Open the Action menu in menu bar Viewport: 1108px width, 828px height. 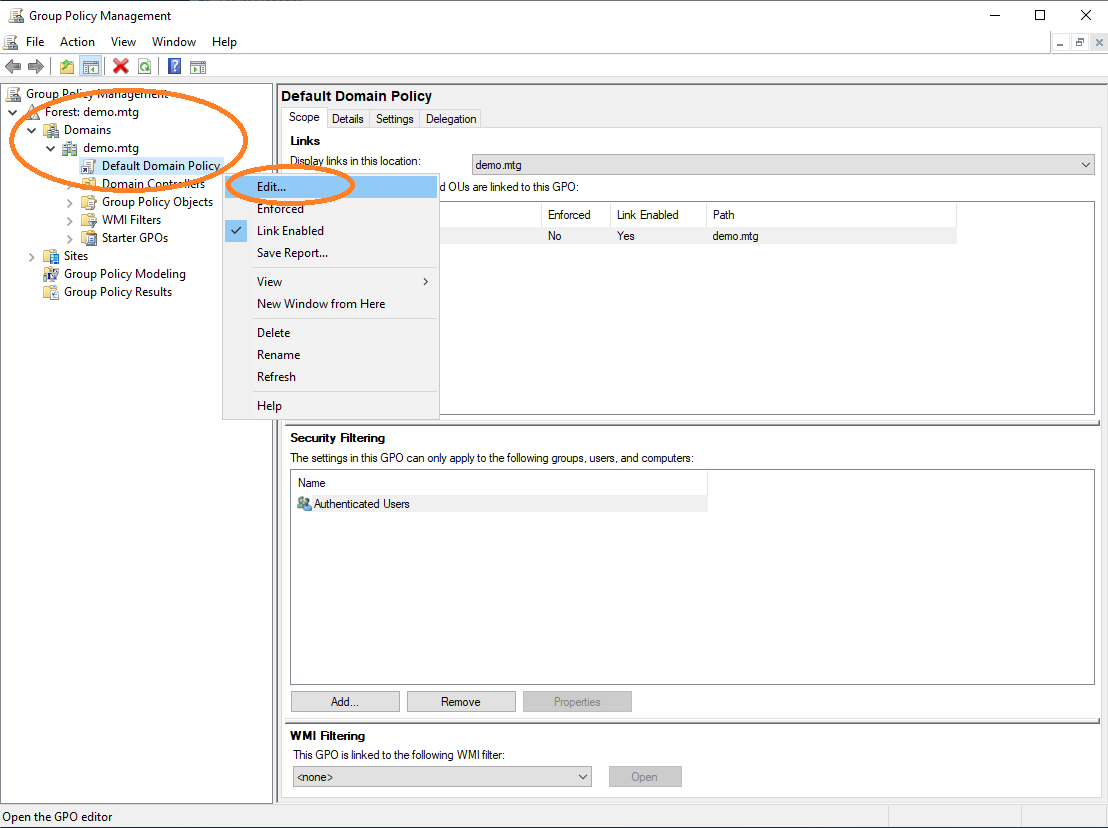(77, 42)
